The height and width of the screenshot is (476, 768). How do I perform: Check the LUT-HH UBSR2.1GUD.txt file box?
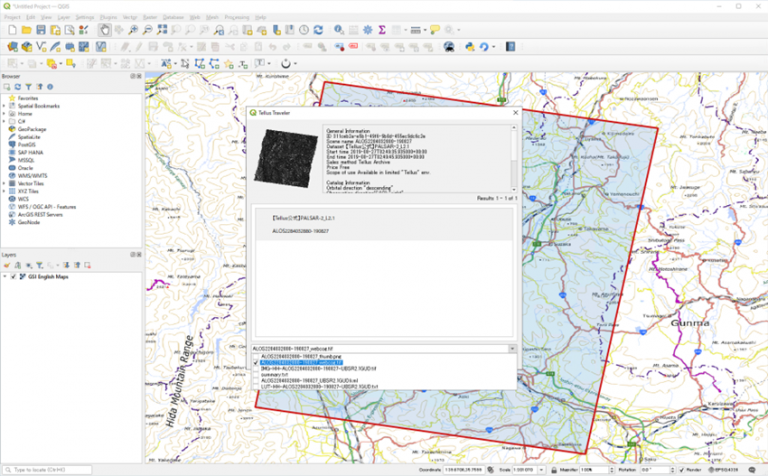tap(256, 386)
